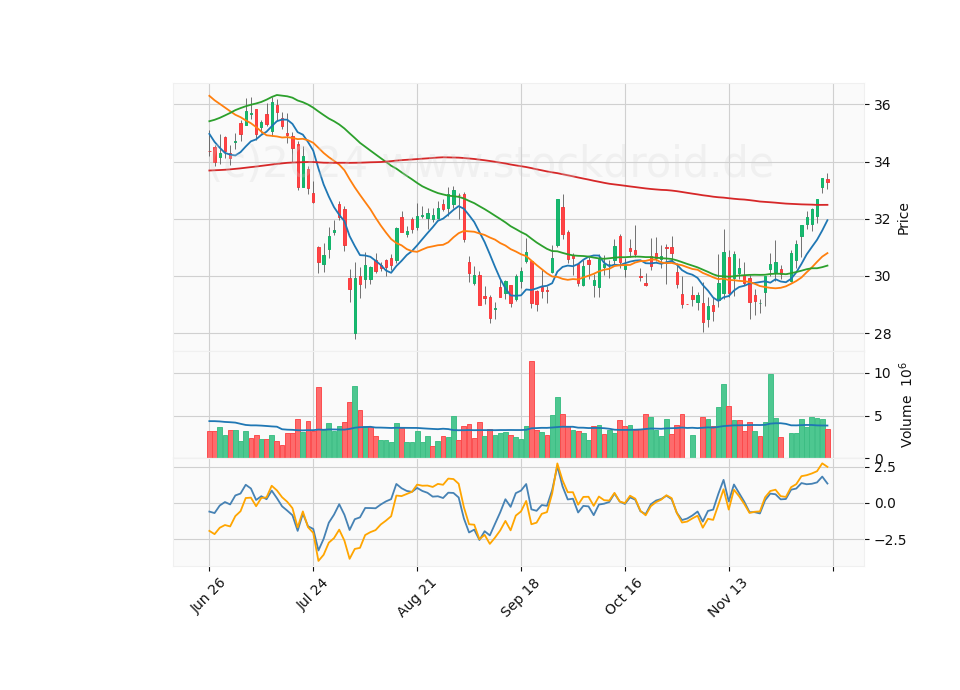960x690 pixels.
Task: Select the 34 price tick label
Action: pyautogui.click(x=882, y=162)
